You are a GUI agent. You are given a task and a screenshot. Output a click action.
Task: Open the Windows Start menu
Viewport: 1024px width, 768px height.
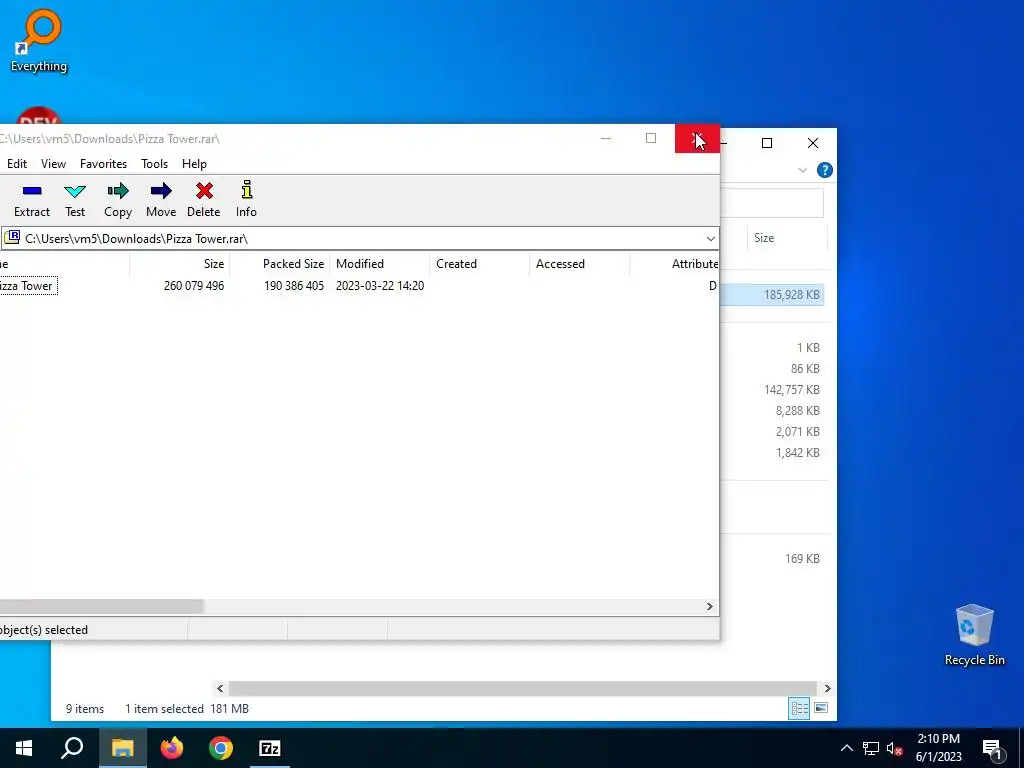pos(24,748)
